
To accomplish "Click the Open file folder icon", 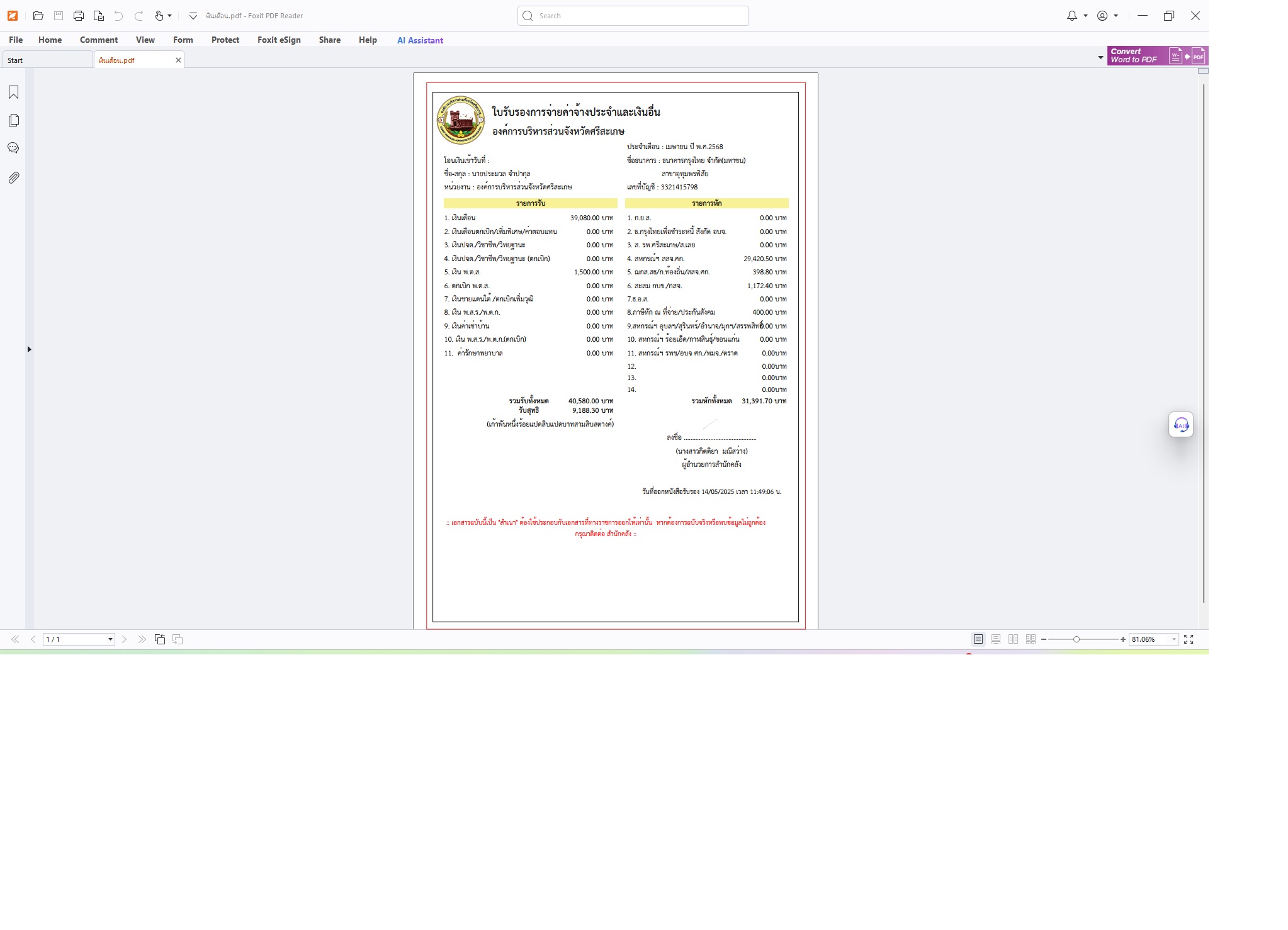I will pyautogui.click(x=38, y=16).
